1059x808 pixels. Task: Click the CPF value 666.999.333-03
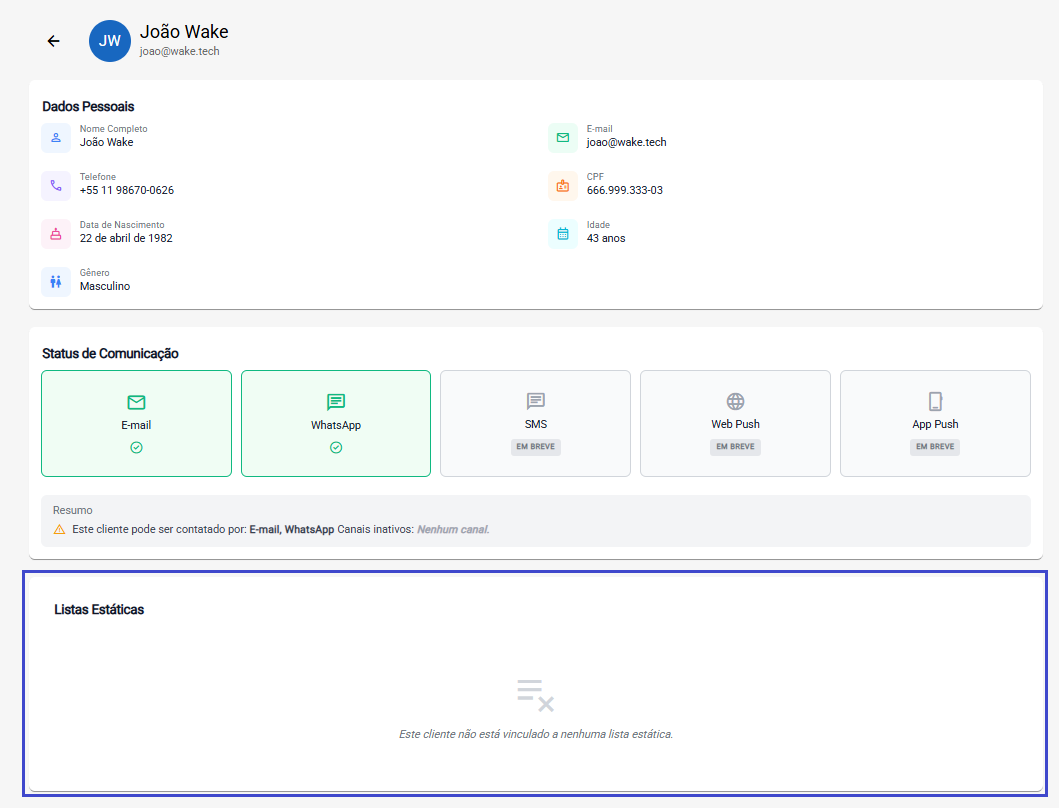(624, 190)
